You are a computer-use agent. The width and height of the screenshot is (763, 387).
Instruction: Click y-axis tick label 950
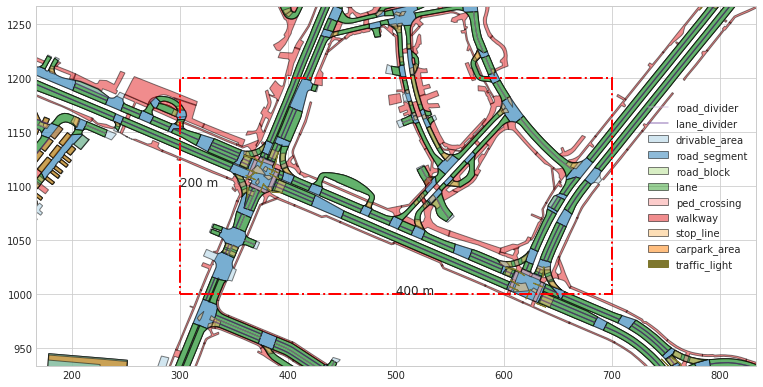coord(21,350)
